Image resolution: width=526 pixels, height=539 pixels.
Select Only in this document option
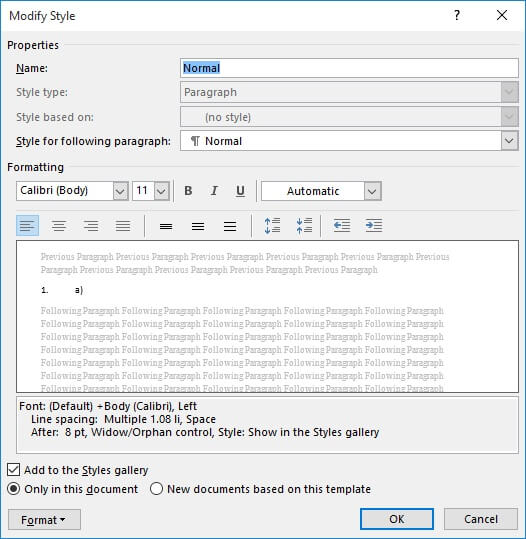(x=13, y=489)
